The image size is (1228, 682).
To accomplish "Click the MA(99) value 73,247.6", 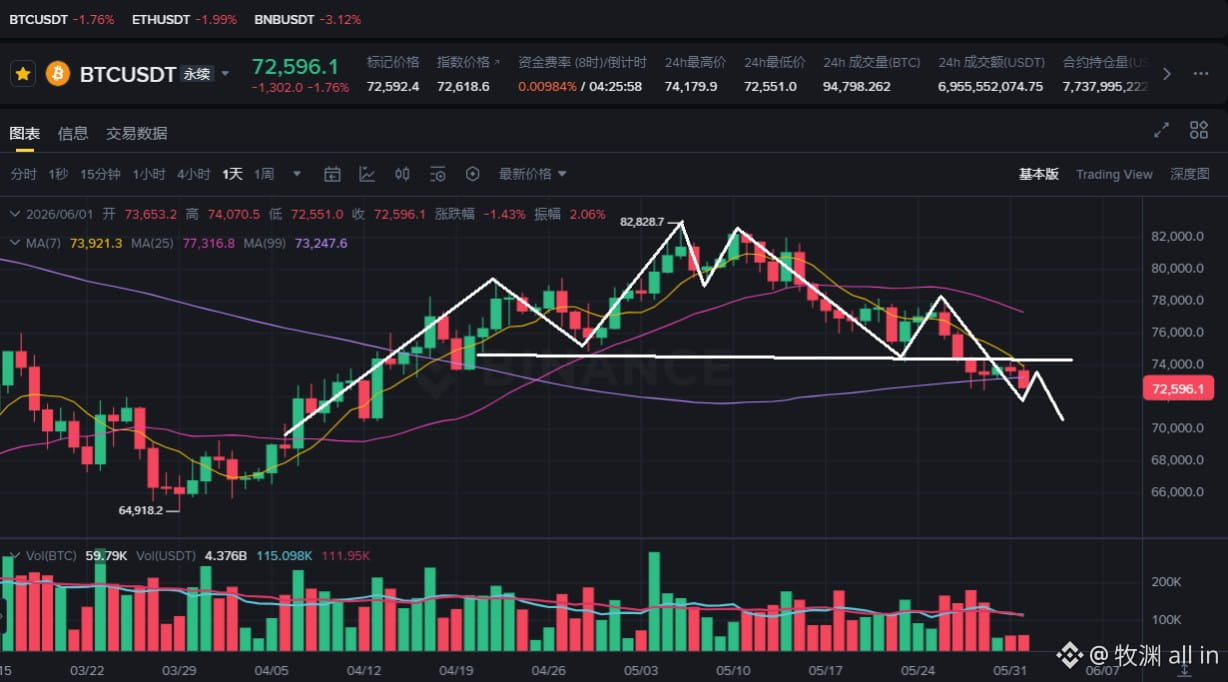I will tap(321, 243).
